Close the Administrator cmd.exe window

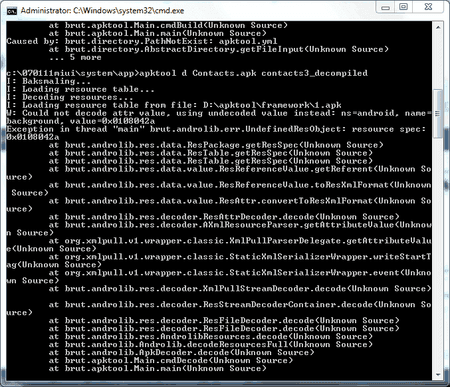[x=429, y=7]
